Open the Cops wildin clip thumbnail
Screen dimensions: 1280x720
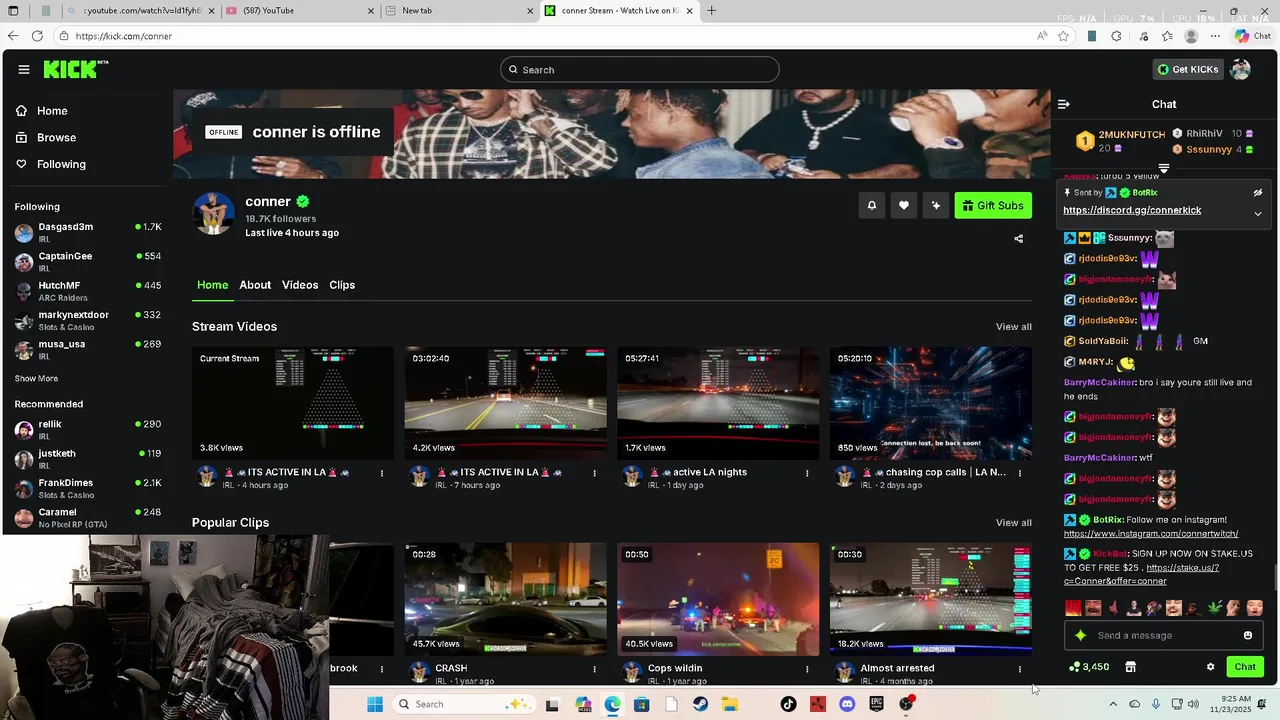(x=718, y=599)
